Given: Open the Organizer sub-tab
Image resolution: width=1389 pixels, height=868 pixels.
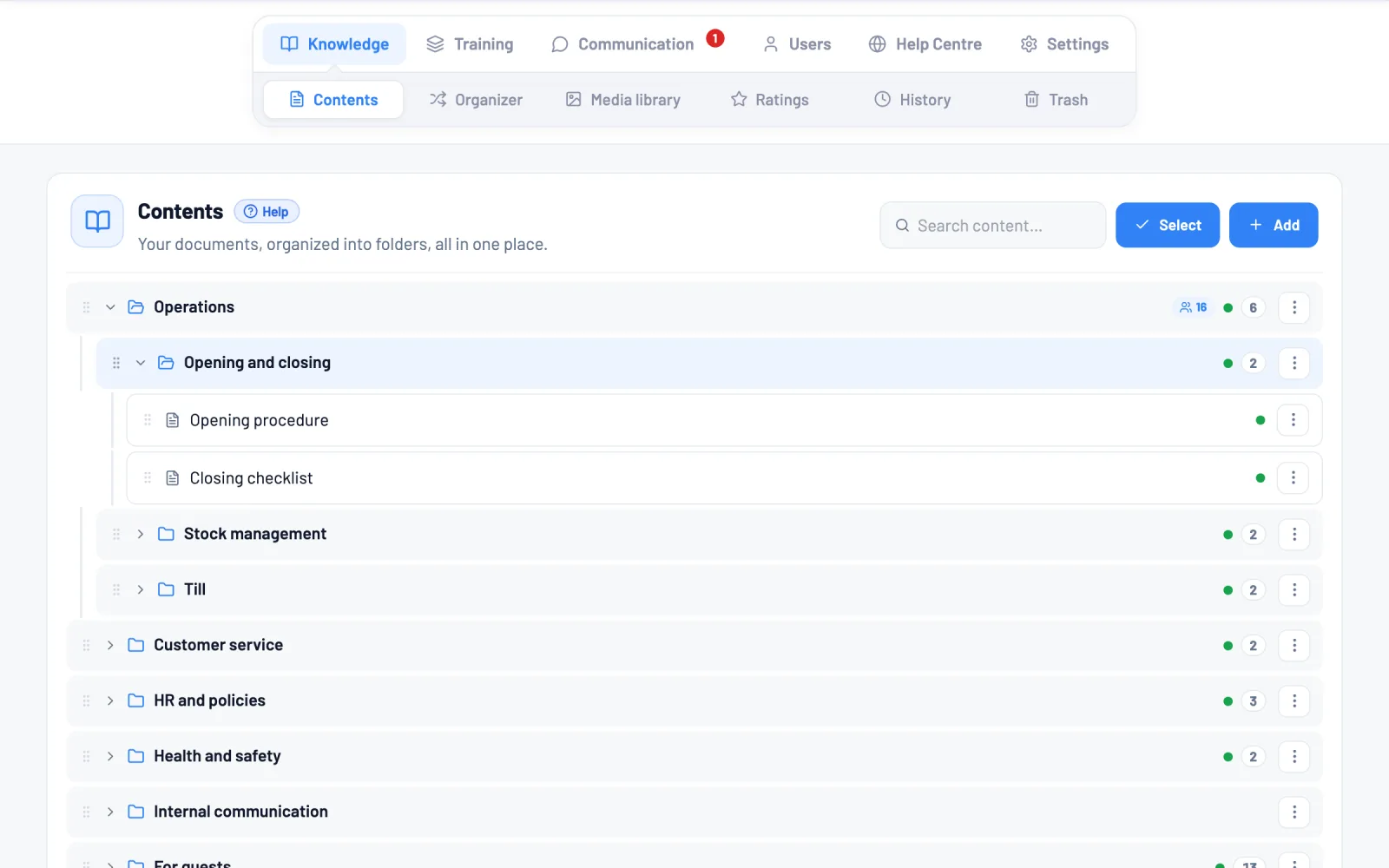Looking at the screenshot, I should [x=476, y=100].
